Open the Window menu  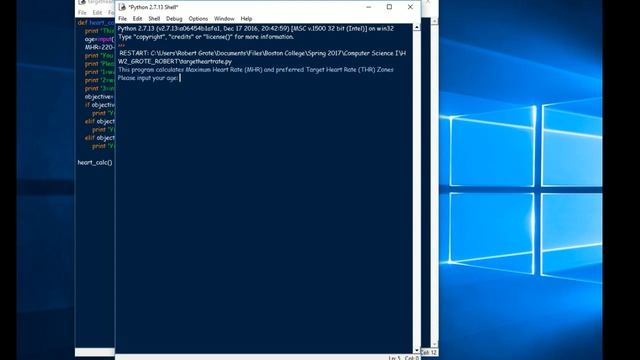[224, 19]
